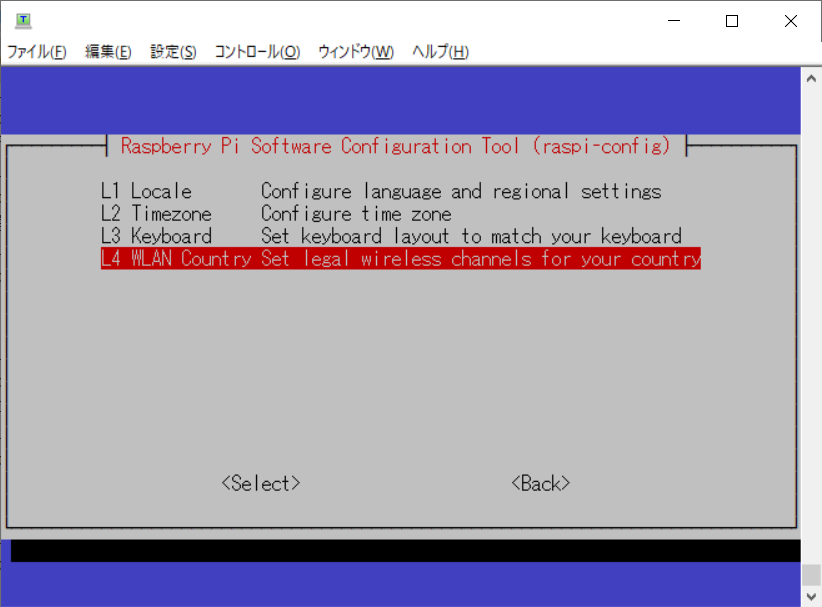Close the terminal window
Image resolution: width=822 pixels, height=607 pixels.
tap(791, 21)
